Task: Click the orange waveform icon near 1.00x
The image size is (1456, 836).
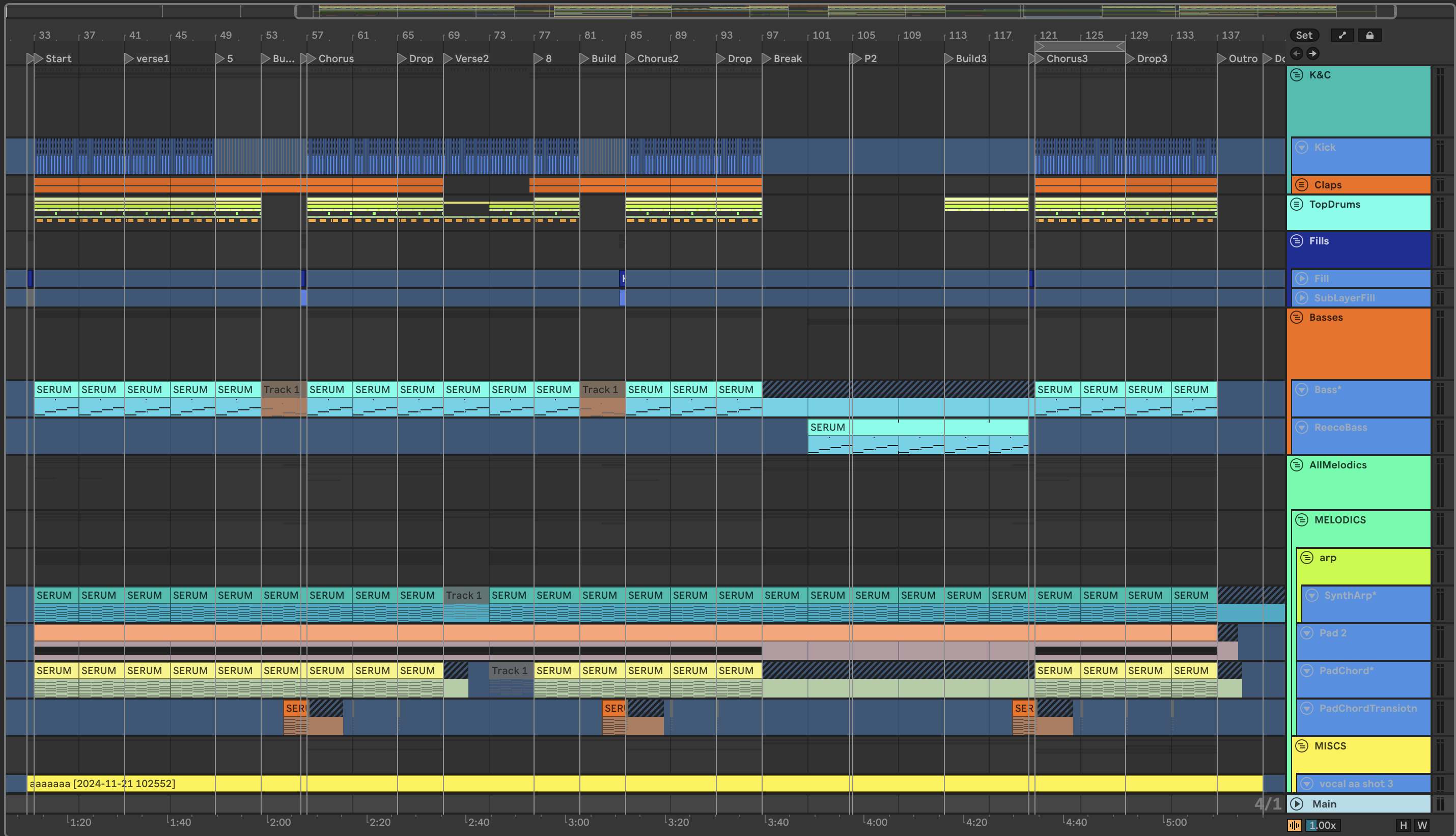Action: (x=1294, y=825)
